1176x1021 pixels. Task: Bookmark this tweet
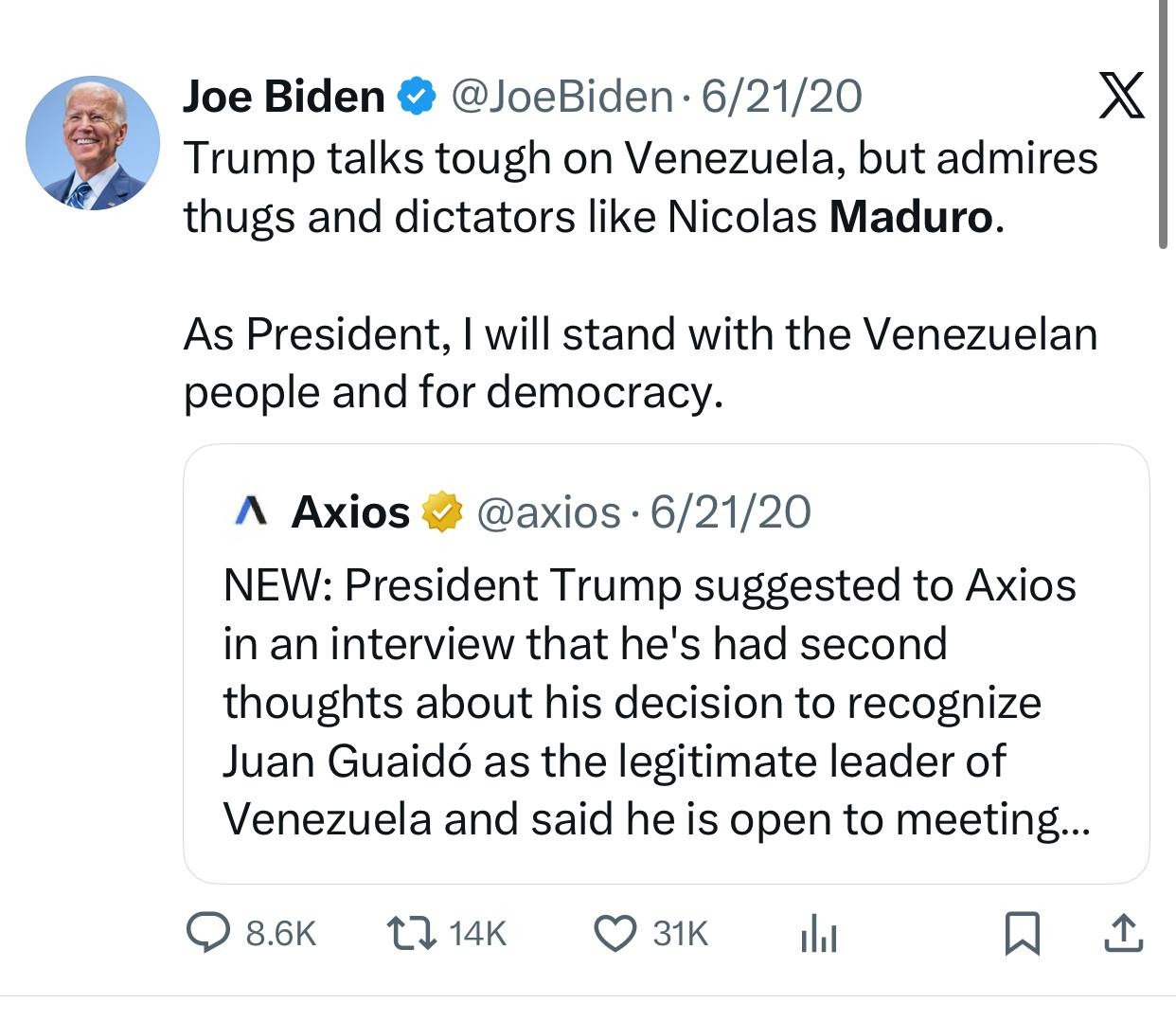[x=1022, y=934]
